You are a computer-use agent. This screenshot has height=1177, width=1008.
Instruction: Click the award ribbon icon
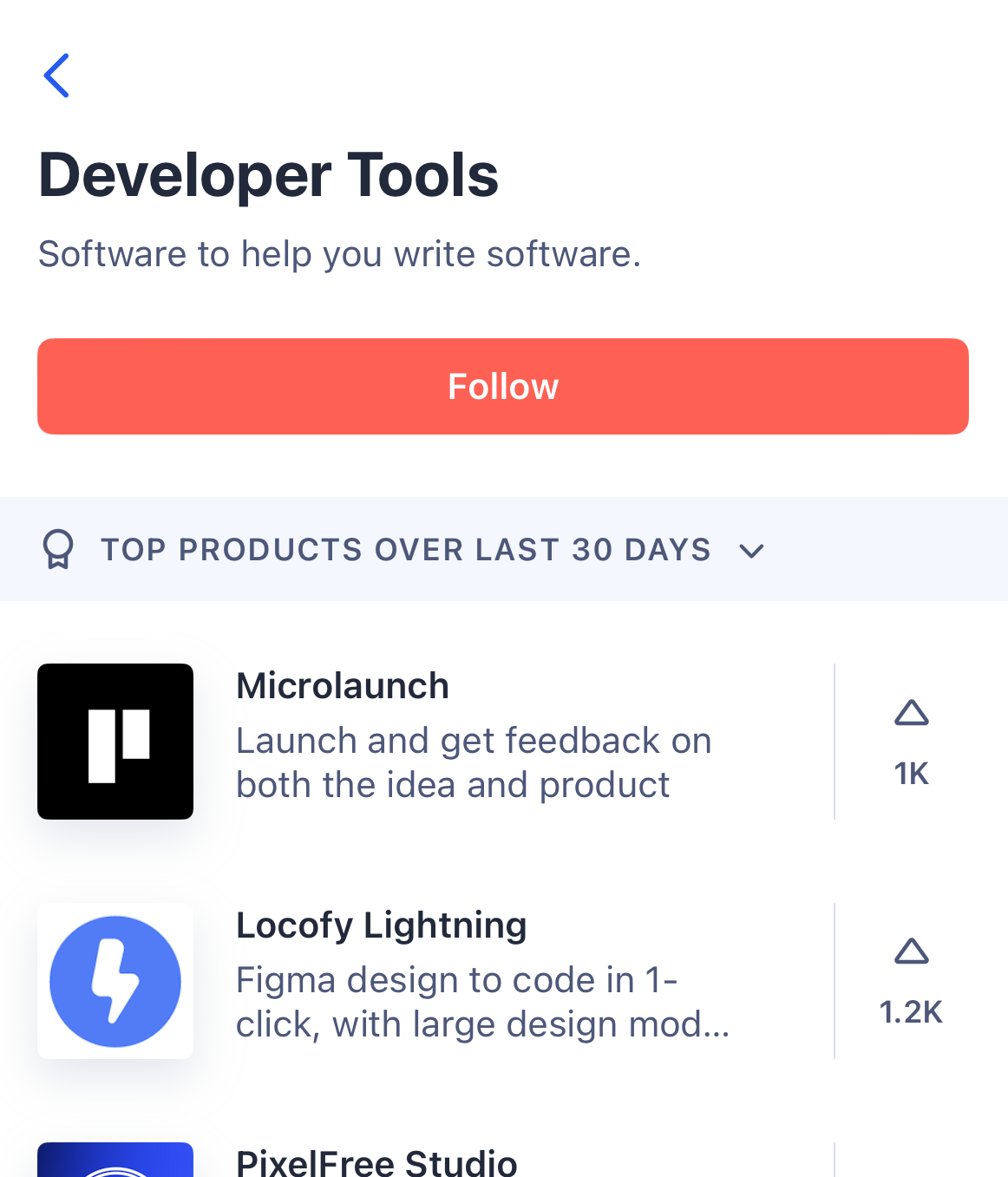(58, 550)
